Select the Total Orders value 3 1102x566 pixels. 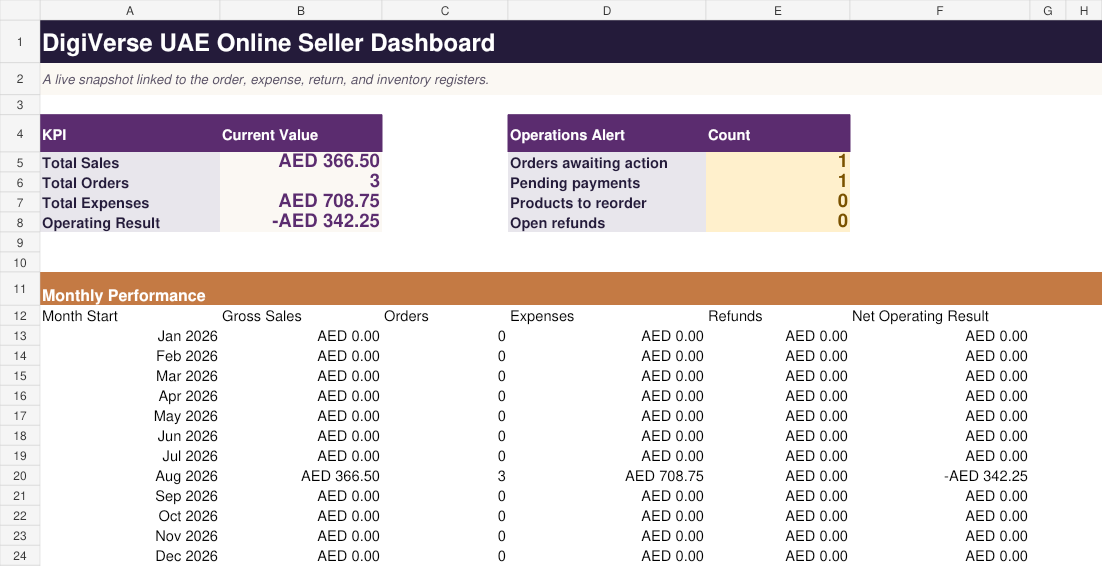click(x=301, y=182)
